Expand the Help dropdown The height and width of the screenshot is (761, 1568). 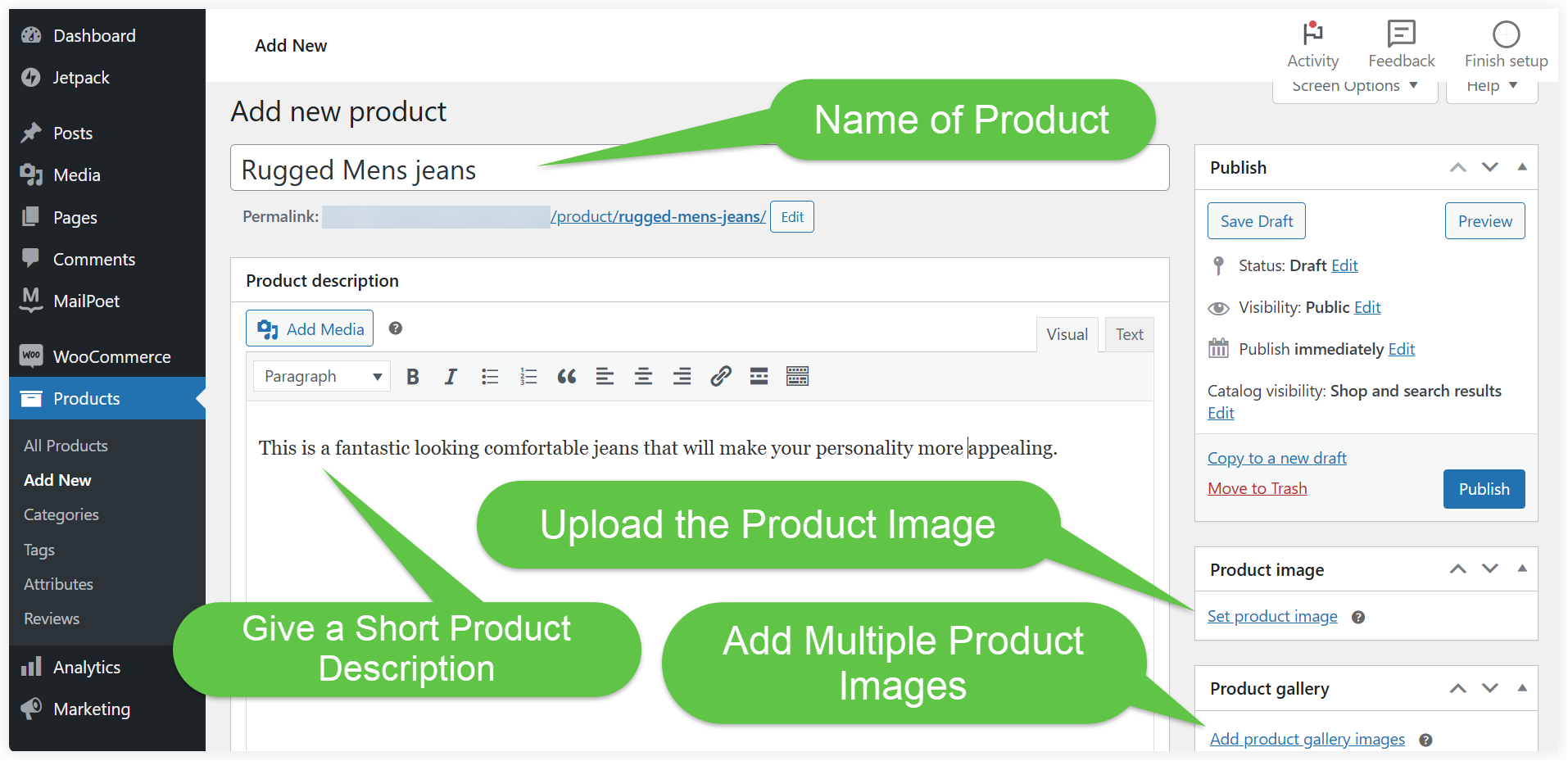pyautogui.click(x=1492, y=87)
